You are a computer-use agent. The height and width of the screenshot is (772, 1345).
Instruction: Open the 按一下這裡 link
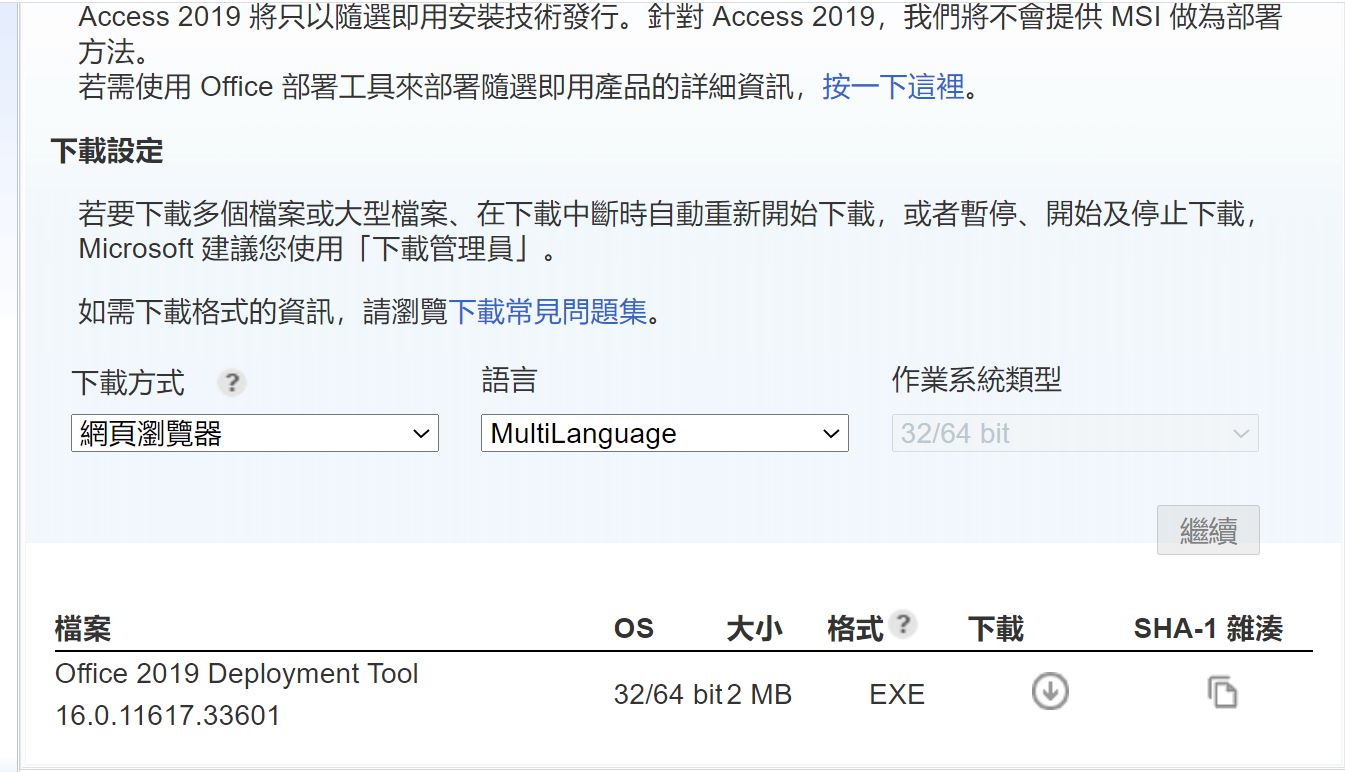(893, 87)
